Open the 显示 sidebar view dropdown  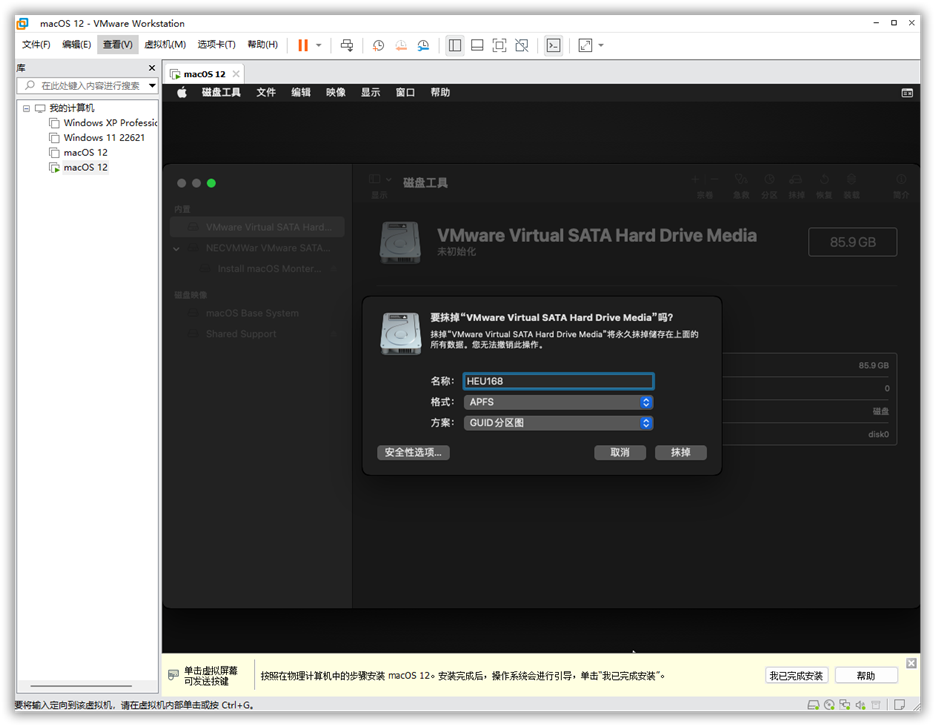point(379,179)
